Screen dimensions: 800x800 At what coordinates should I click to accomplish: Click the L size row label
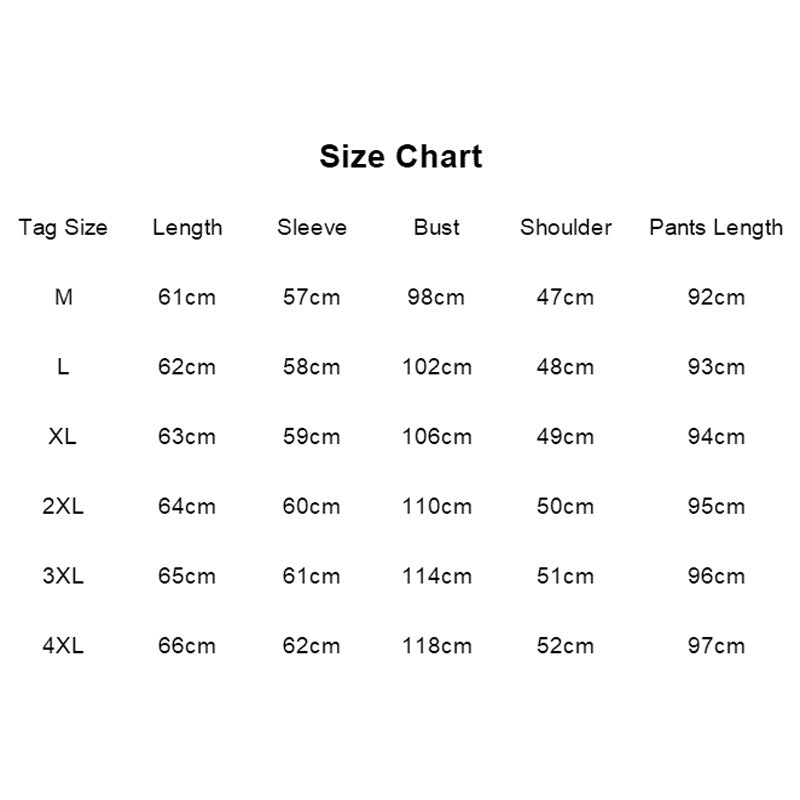point(63,366)
